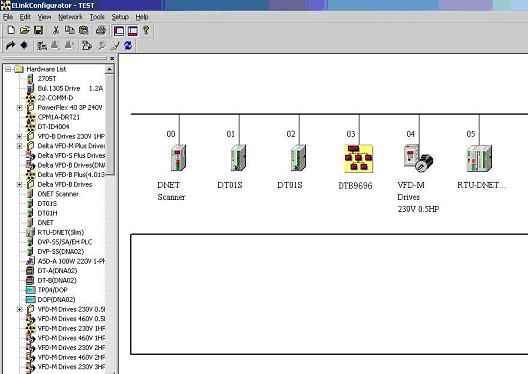
Task: Open a file with the folder icon
Action: pyautogui.click(x=24, y=30)
